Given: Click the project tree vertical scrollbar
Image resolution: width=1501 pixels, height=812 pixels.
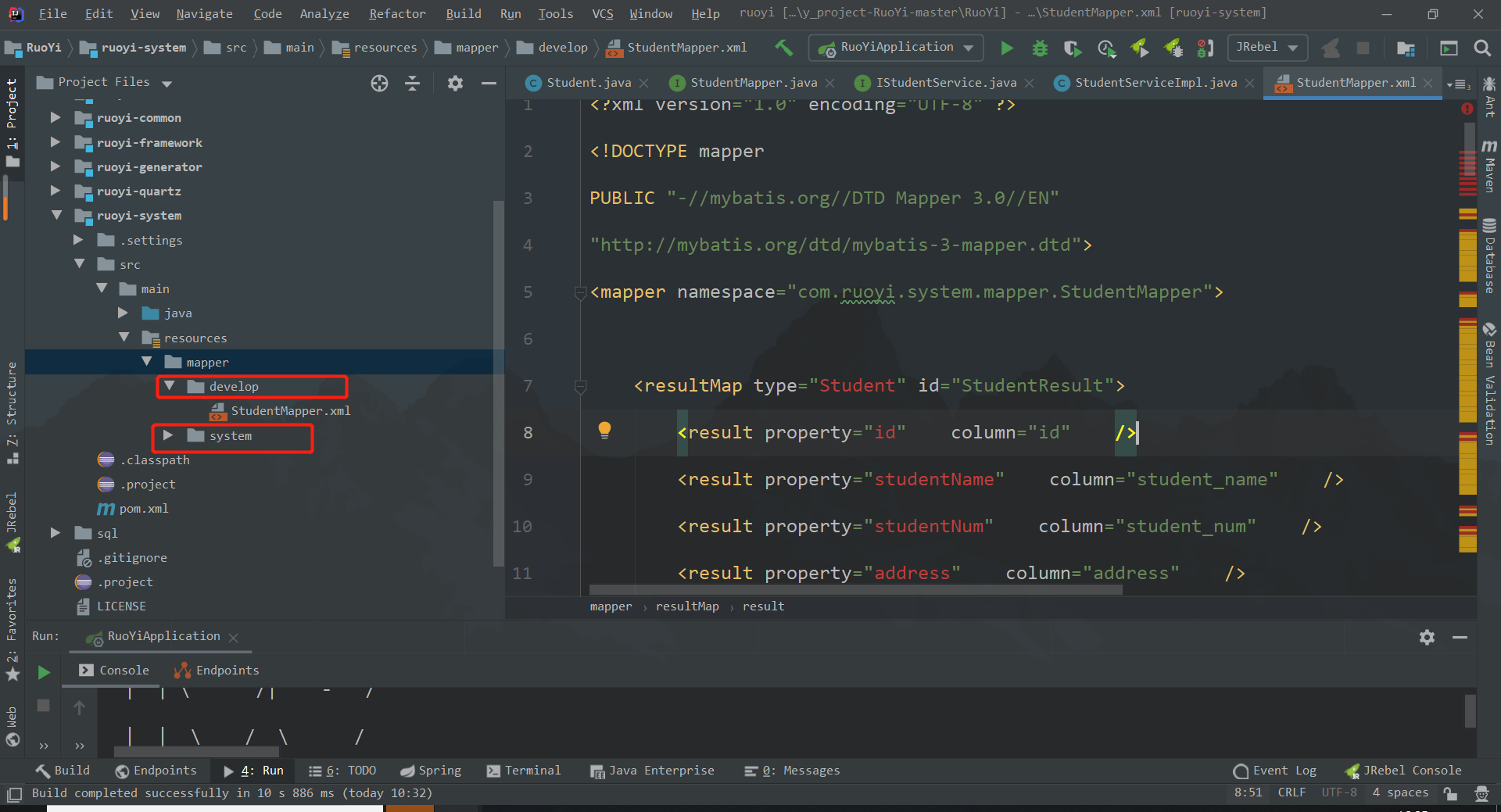Looking at the screenshot, I should pos(498,383).
